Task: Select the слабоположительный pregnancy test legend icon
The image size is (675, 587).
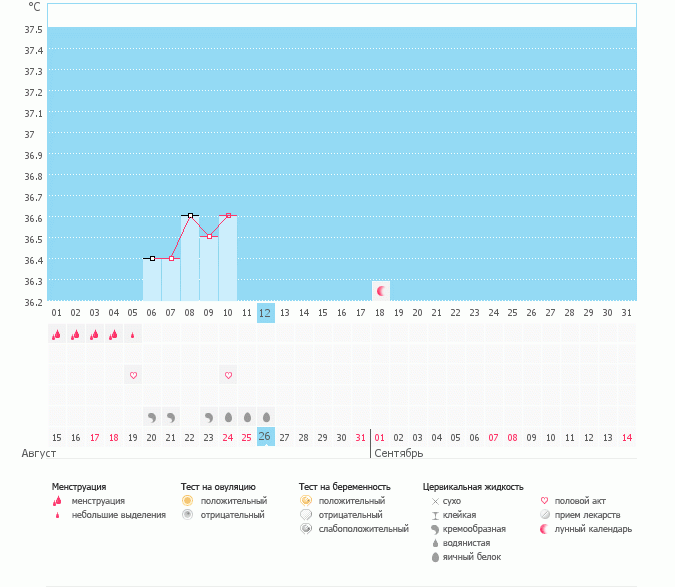Action: click(306, 528)
